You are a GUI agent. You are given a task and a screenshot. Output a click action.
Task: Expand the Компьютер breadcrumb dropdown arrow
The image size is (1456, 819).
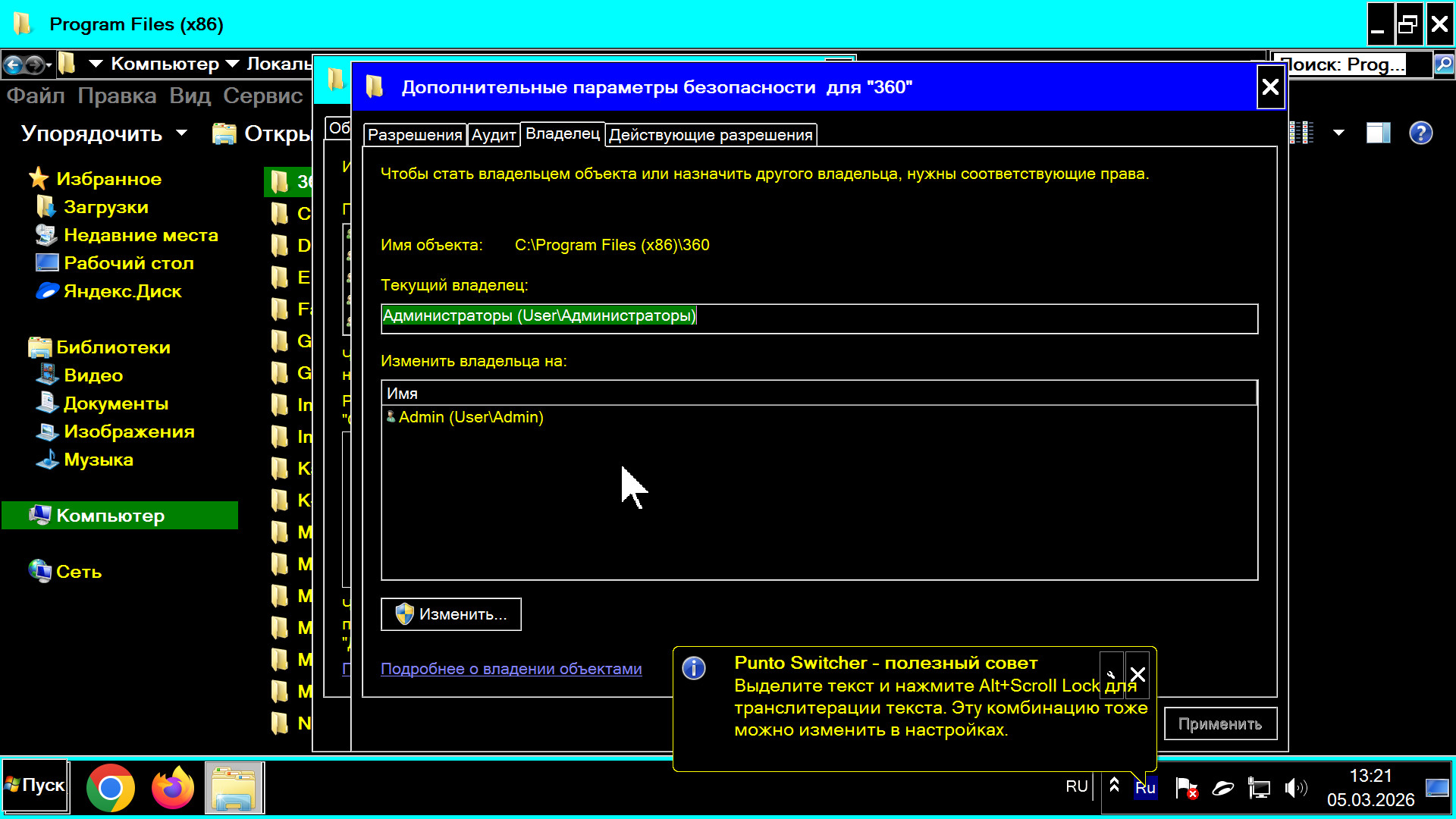232,64
